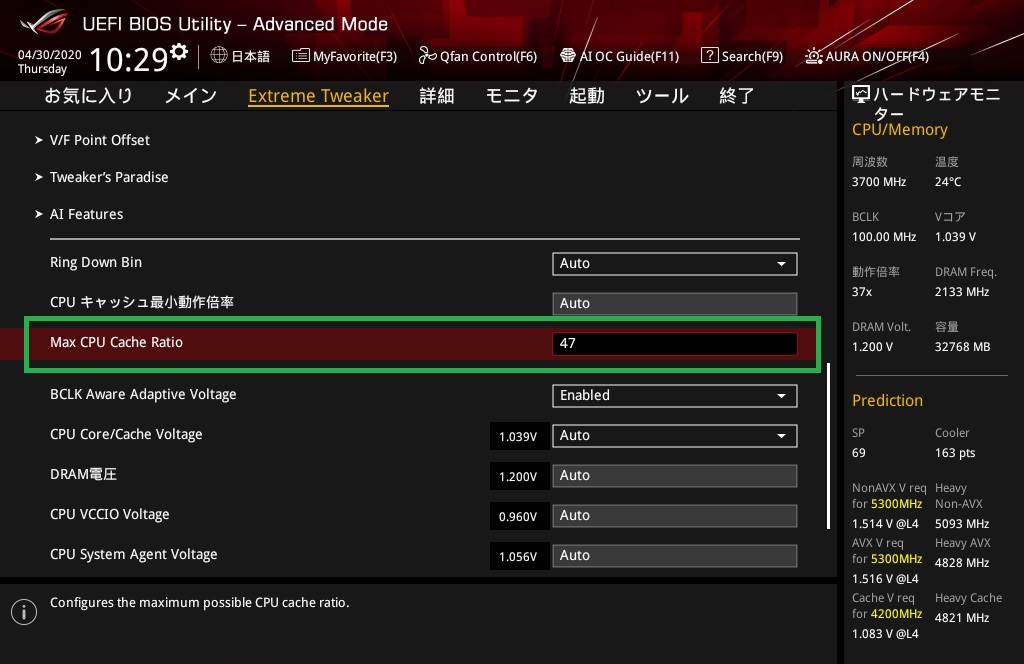Screen dimensions: 1024x664
Task: Click the MyFavorite list icon
Action: coord(300,55)
